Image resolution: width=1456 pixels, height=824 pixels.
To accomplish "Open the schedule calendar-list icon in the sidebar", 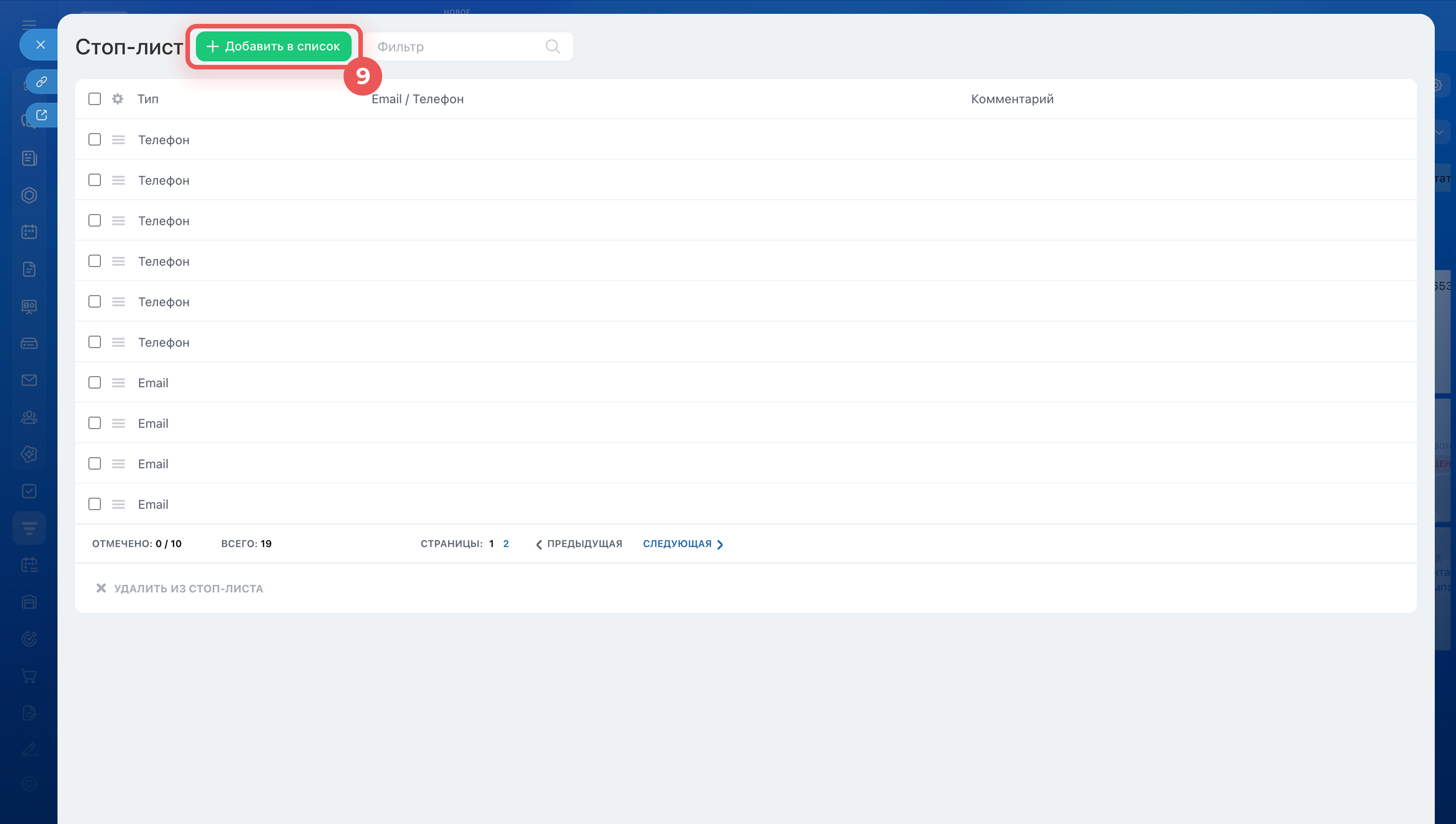I will [30, 565].
